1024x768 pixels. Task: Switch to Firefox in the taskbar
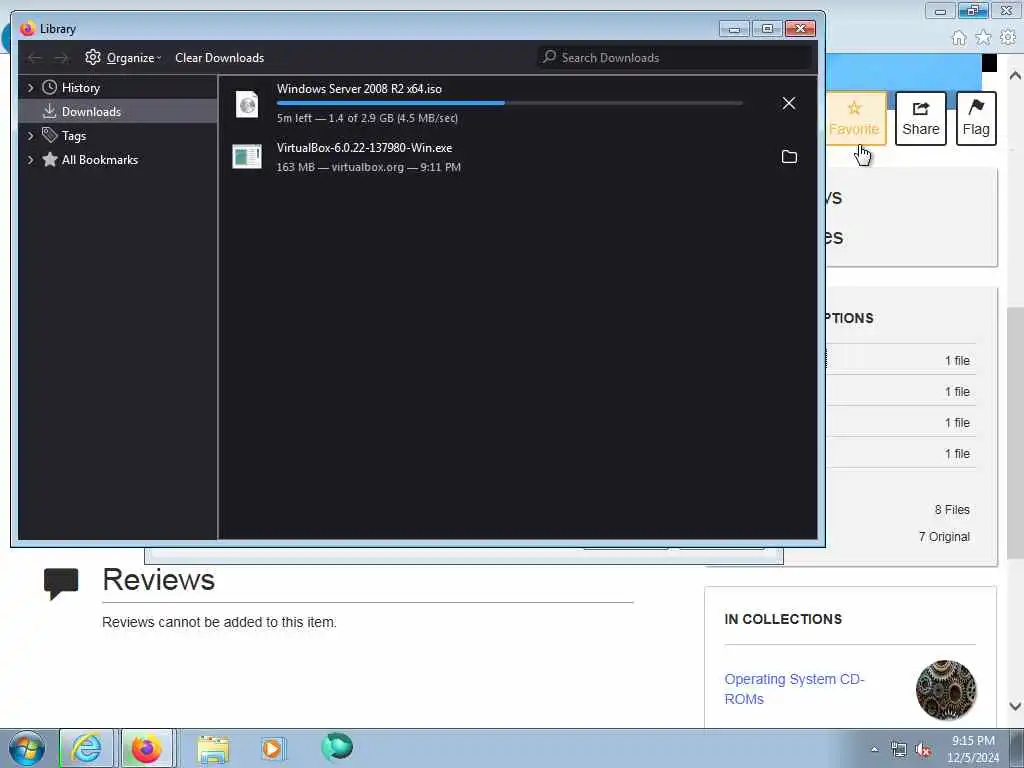(147, 748)
